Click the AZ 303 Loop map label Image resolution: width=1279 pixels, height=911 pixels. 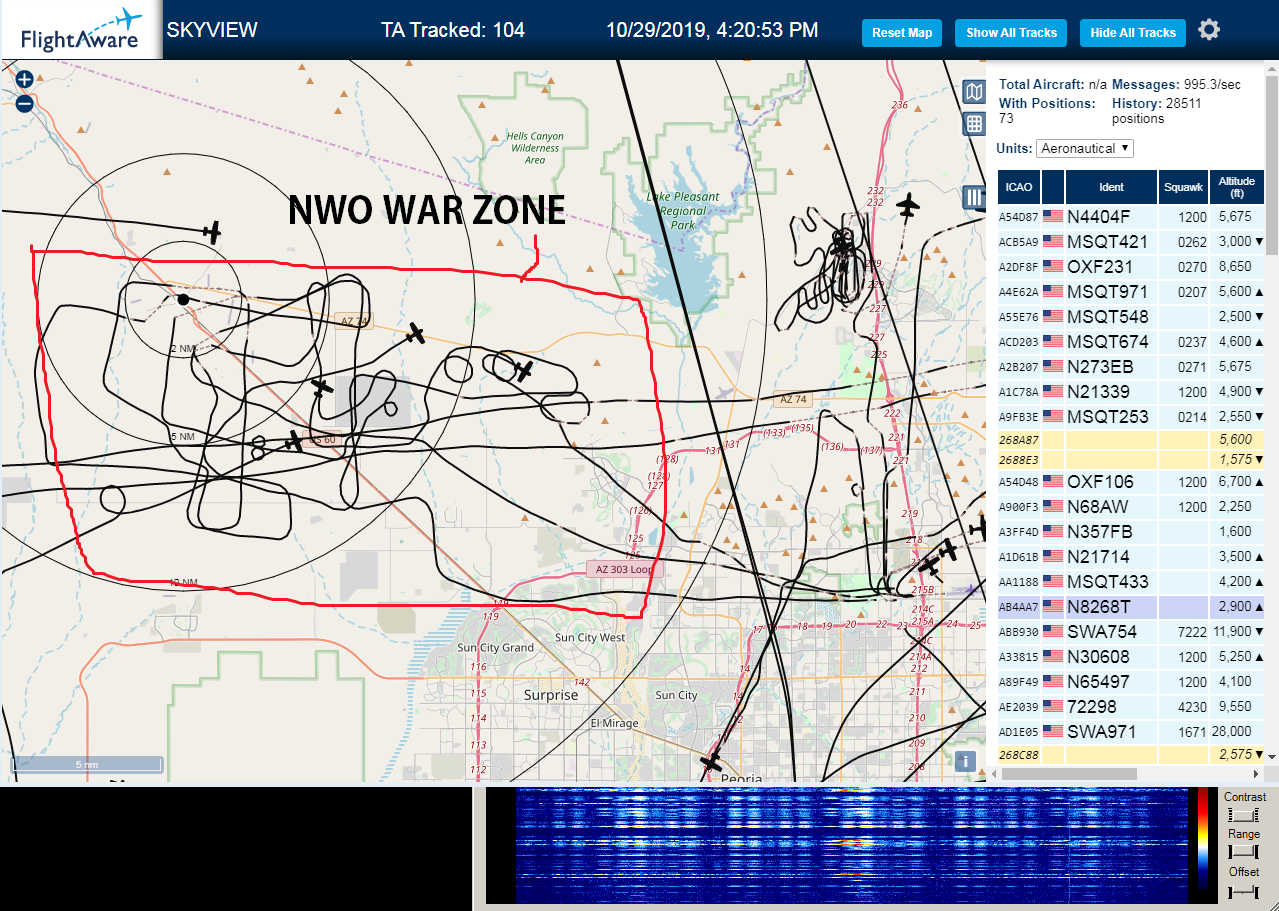(x=624, y=568)
